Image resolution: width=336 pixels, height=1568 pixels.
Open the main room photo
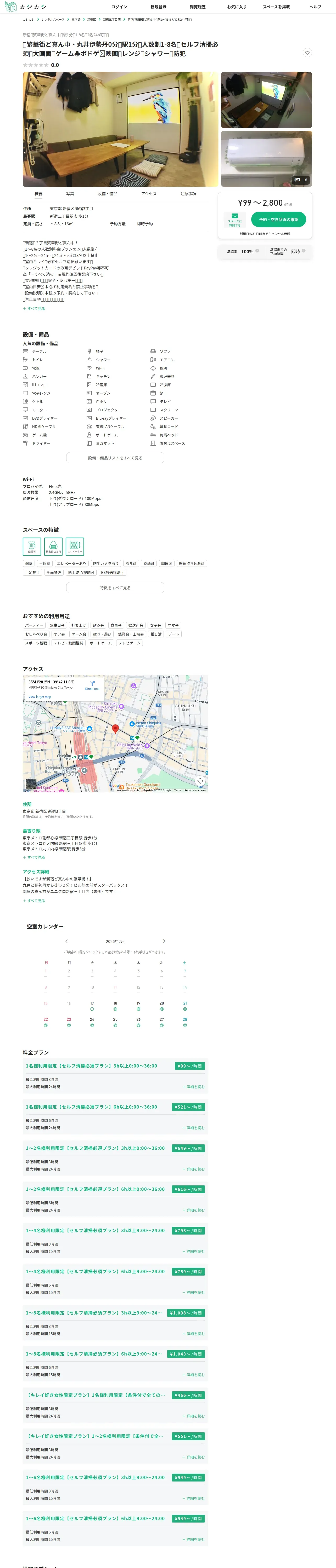[x=120, y=129]
